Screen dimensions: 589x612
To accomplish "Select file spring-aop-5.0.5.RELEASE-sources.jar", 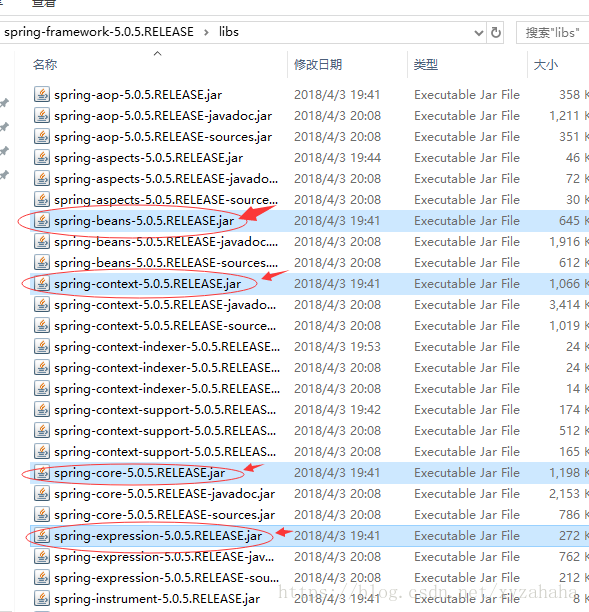I will tap(163, 137).
